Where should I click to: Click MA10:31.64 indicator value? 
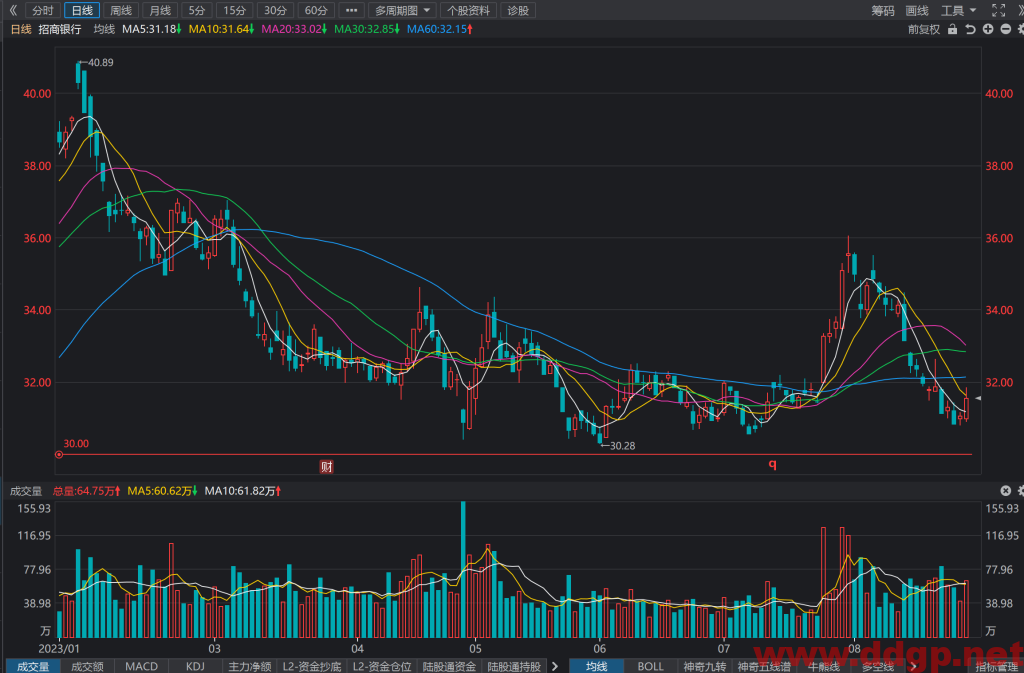click(221, 29)
